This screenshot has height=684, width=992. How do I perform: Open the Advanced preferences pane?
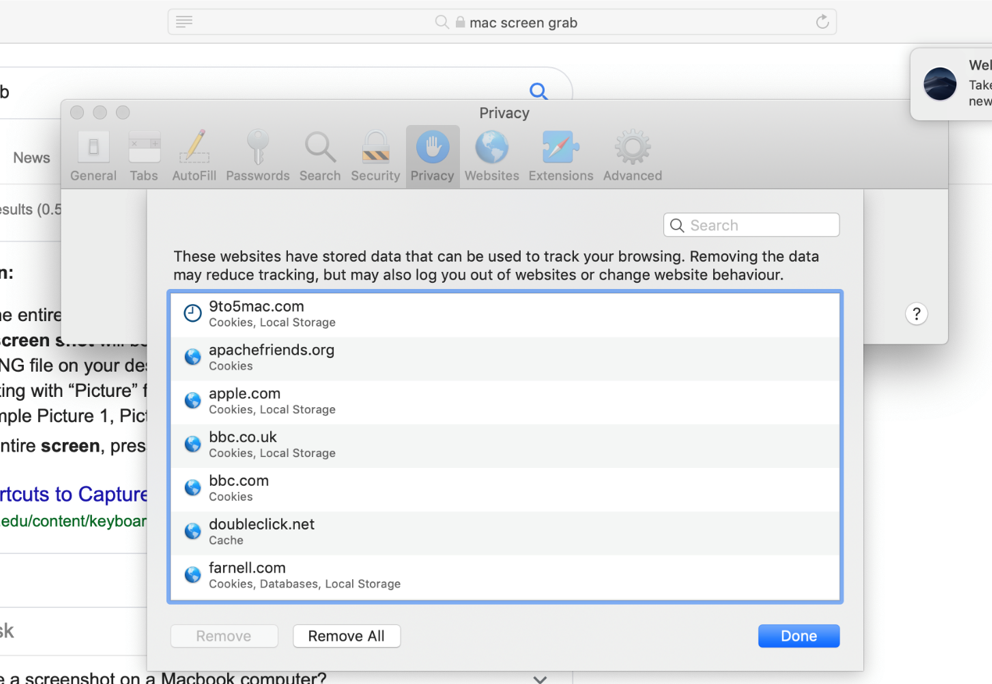pyautogui.click(x=633, y=156)
